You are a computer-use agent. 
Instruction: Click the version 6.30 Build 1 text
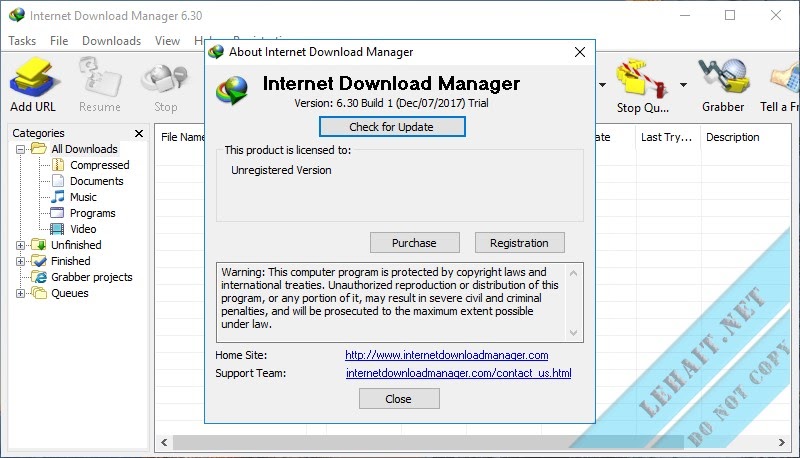[391, 103]
